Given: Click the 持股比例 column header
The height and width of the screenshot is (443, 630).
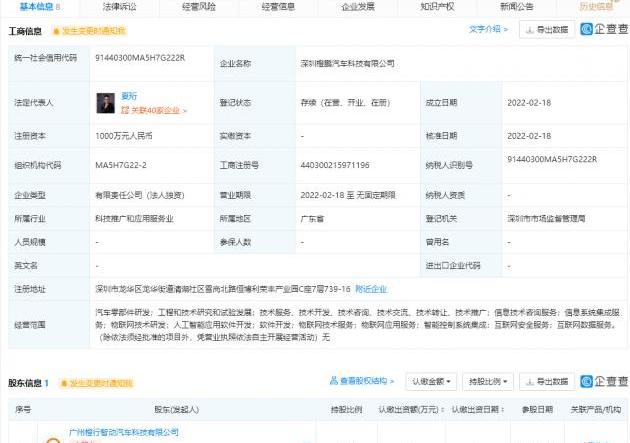Looking at the screenshot, I should click(346, 409).
